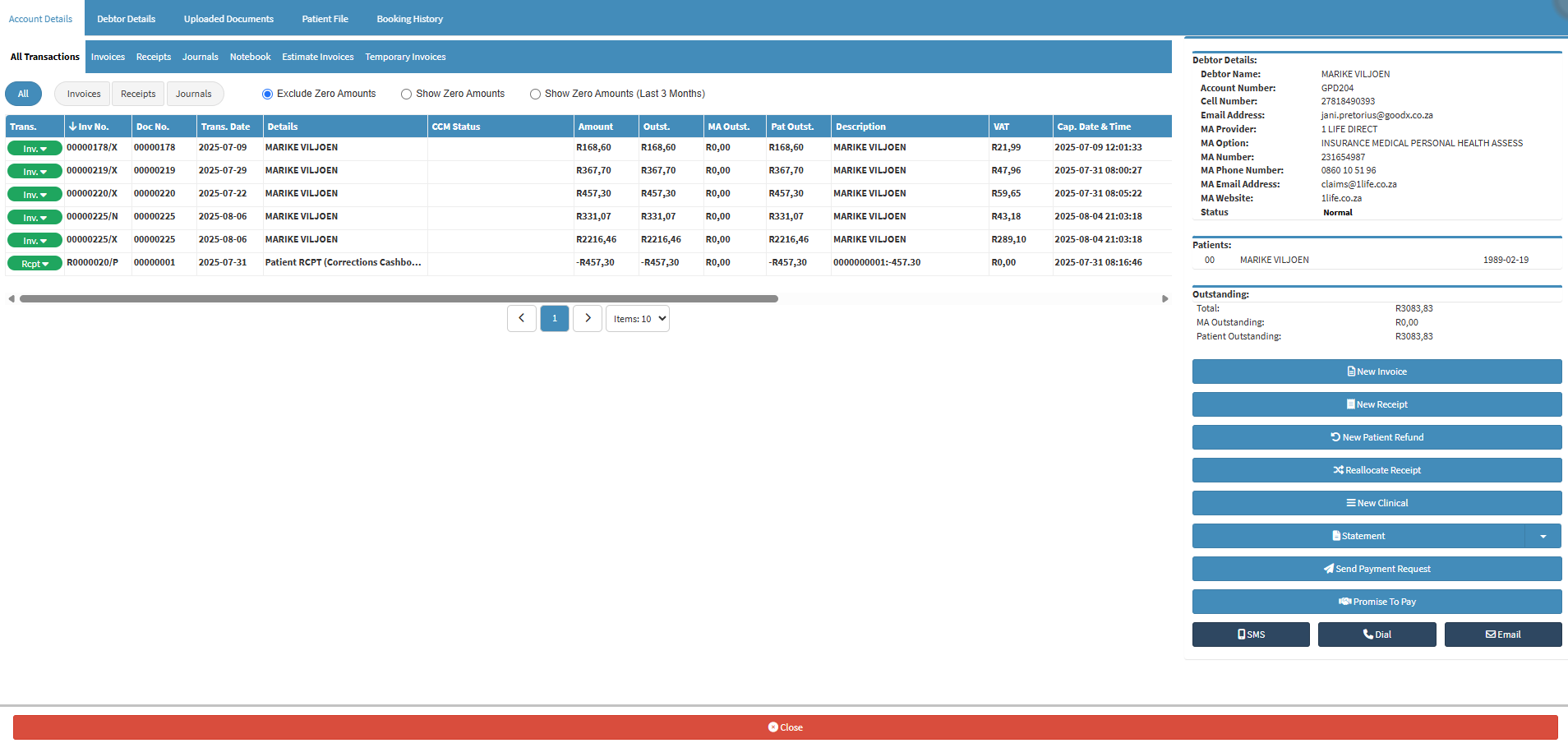Click the Send Payment Request paper-plane icon
The image size is (1568, 743).
click(1328, 569)
